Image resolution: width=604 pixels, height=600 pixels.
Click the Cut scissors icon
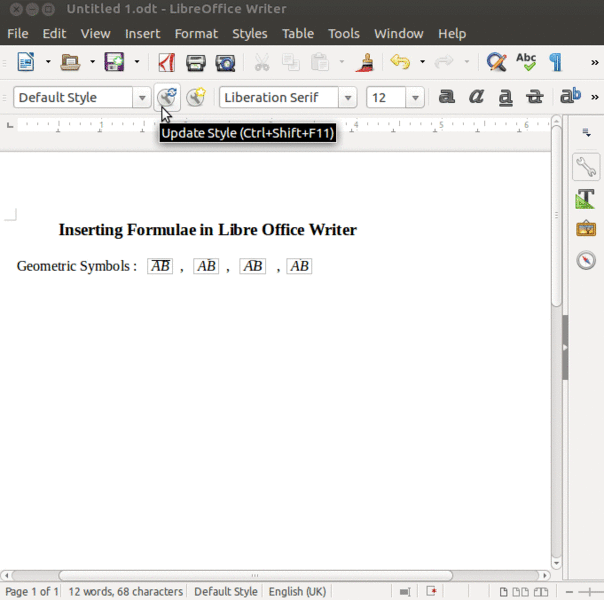click(x=262, y=62)
